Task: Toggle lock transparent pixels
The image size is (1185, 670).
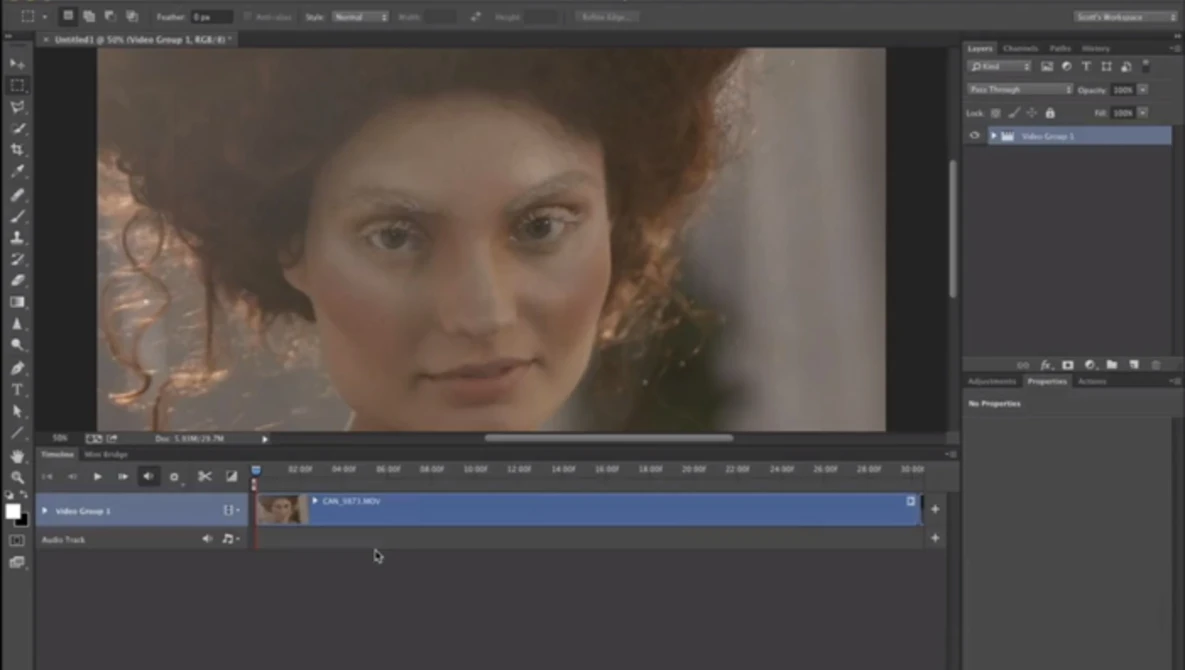Action: coord(995,113)
